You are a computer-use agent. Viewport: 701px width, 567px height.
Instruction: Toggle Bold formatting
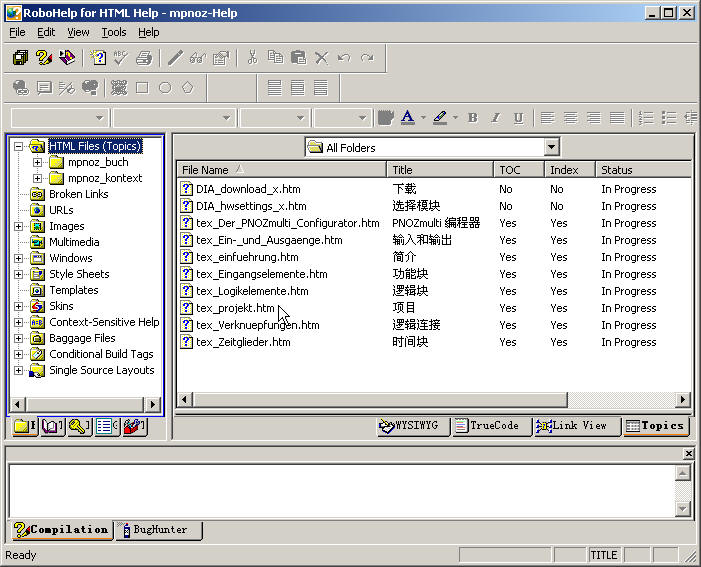(x=473, y=118)
